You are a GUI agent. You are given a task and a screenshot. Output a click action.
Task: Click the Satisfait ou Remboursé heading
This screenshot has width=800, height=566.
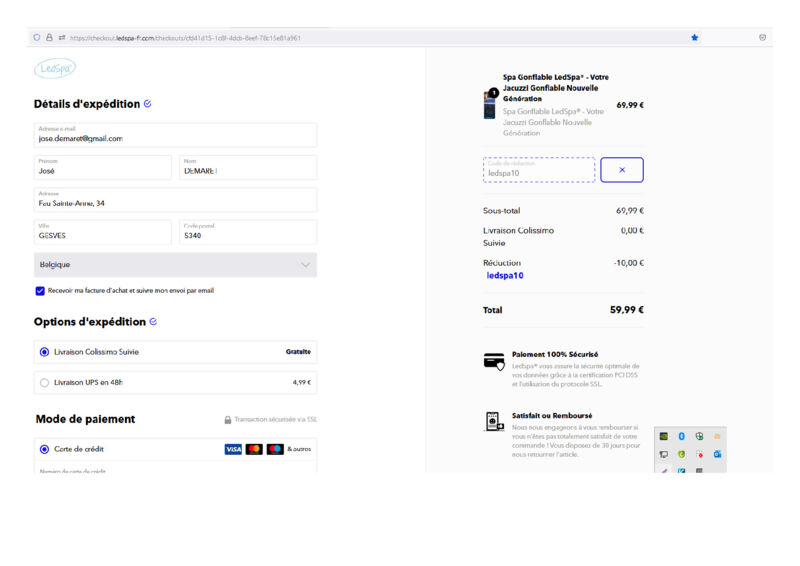552,415
